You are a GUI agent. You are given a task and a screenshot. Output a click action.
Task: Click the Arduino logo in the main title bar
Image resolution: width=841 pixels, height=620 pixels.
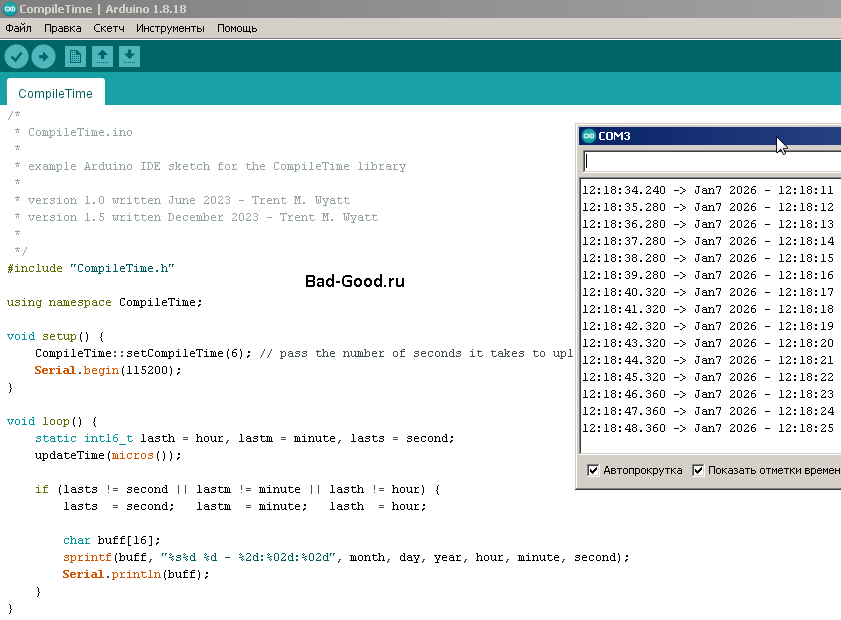tap(9, 9)
